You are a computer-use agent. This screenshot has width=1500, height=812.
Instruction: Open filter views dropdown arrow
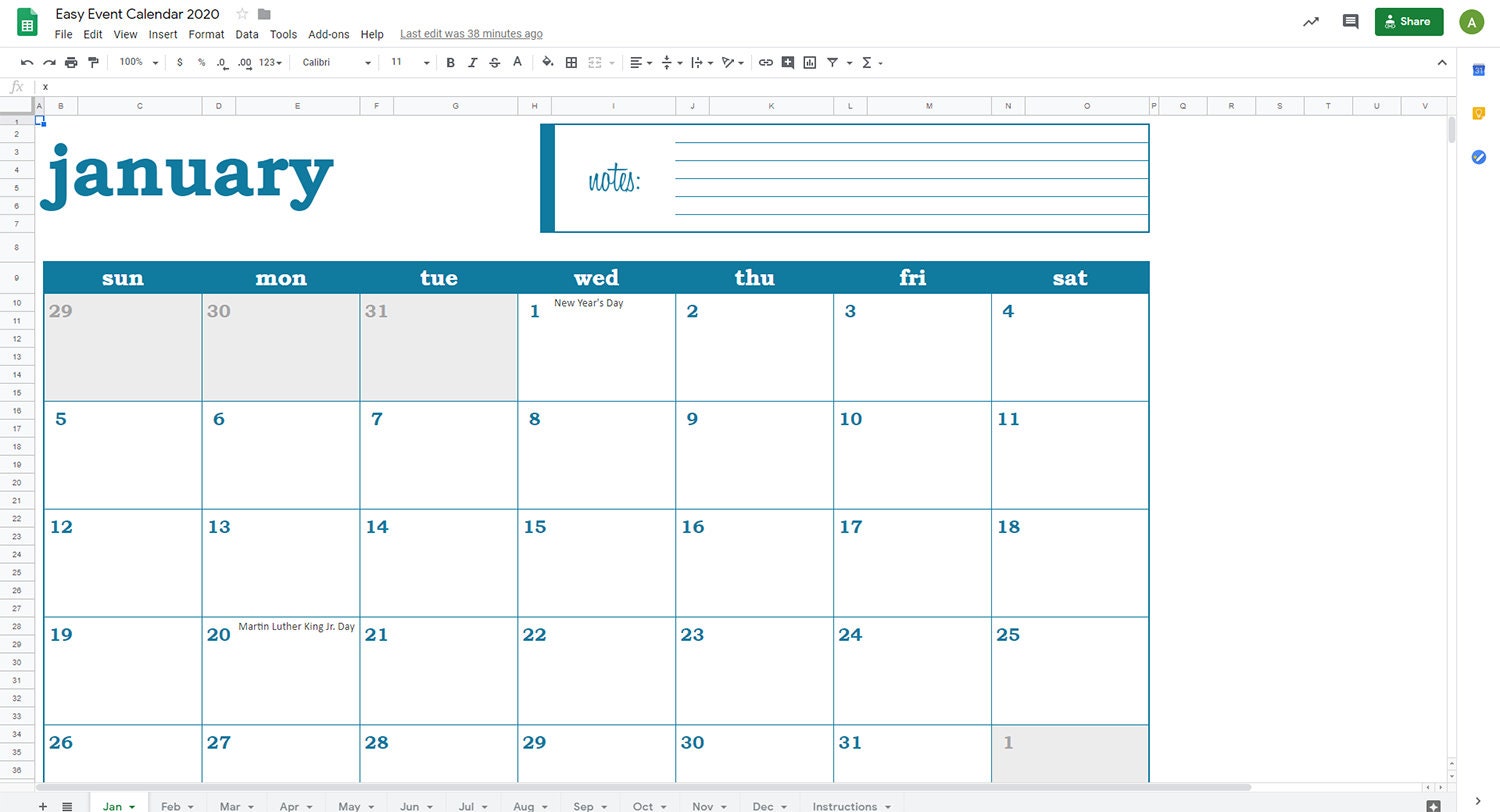(849, 63)
